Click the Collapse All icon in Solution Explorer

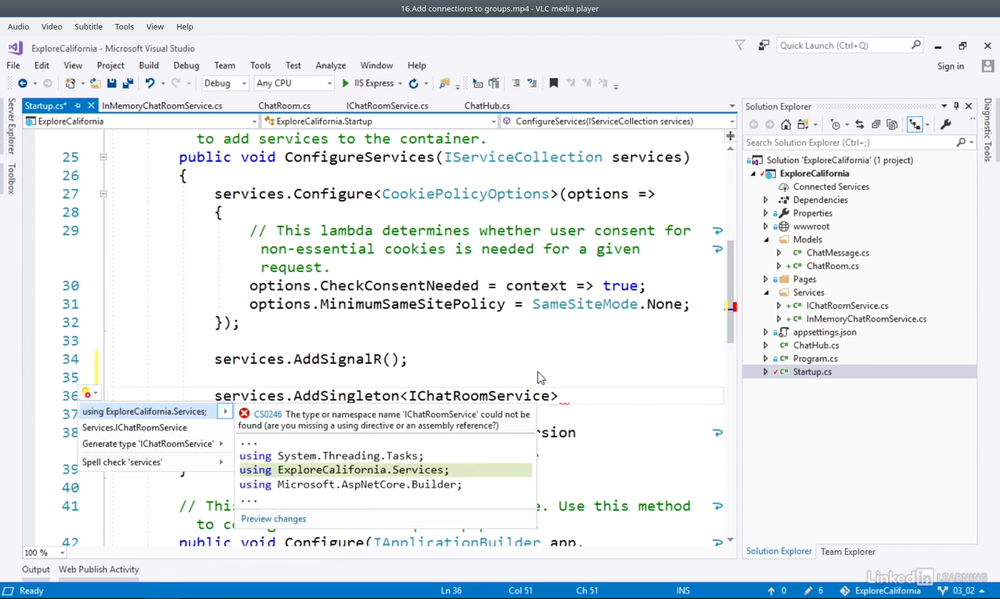[876, 124]
